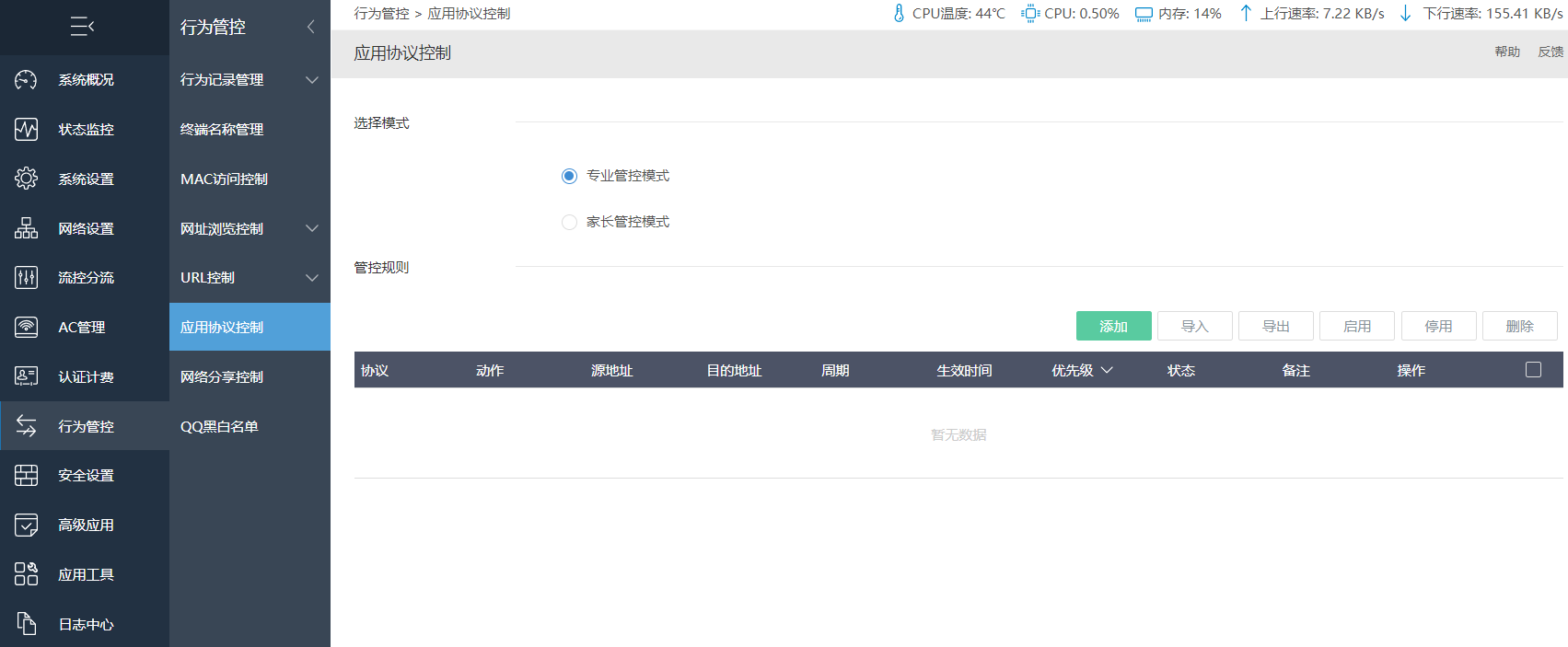Open 网络分享控制 menu item
Viewport: 1568px width, 647px height.
[x=250, y=376]
